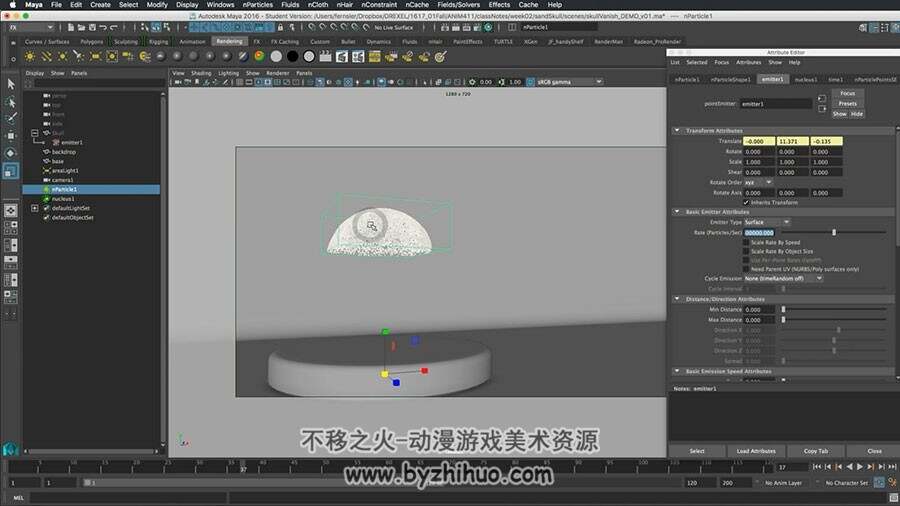Collapse the Distance/Direction Attributes section
This screenshot has height=506, width=900.
click(x=677, y=299)
